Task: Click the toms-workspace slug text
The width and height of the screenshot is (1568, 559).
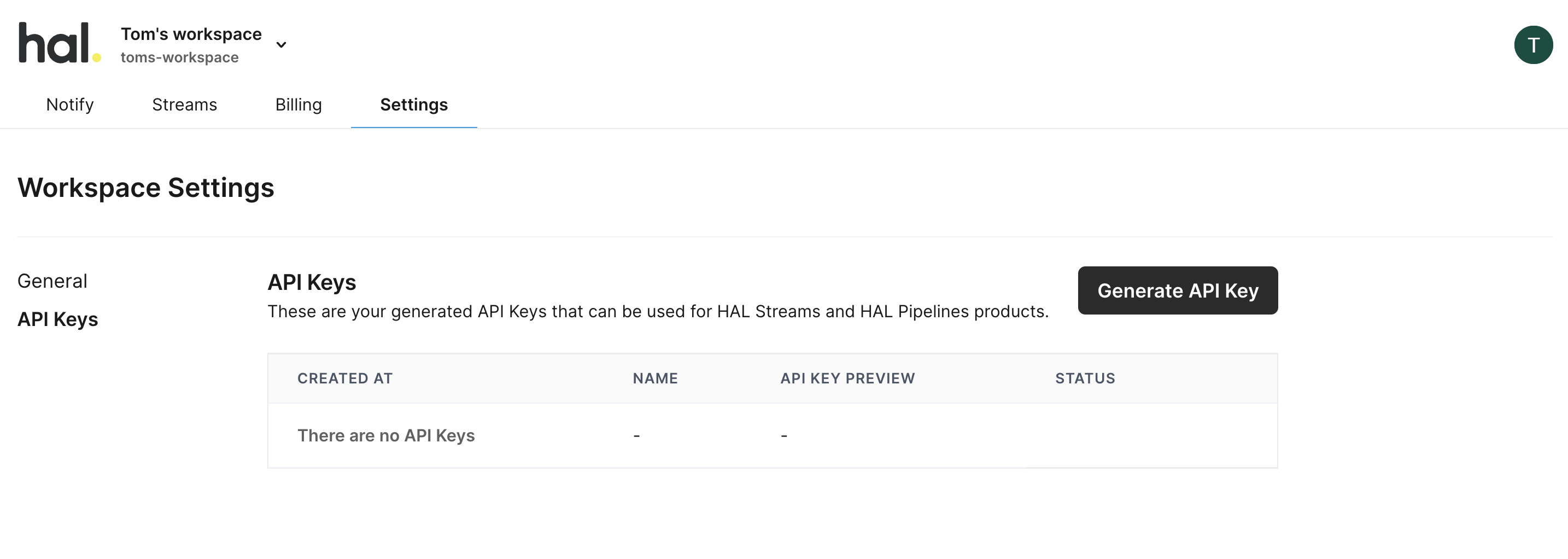Action: [x=179, y=57]
